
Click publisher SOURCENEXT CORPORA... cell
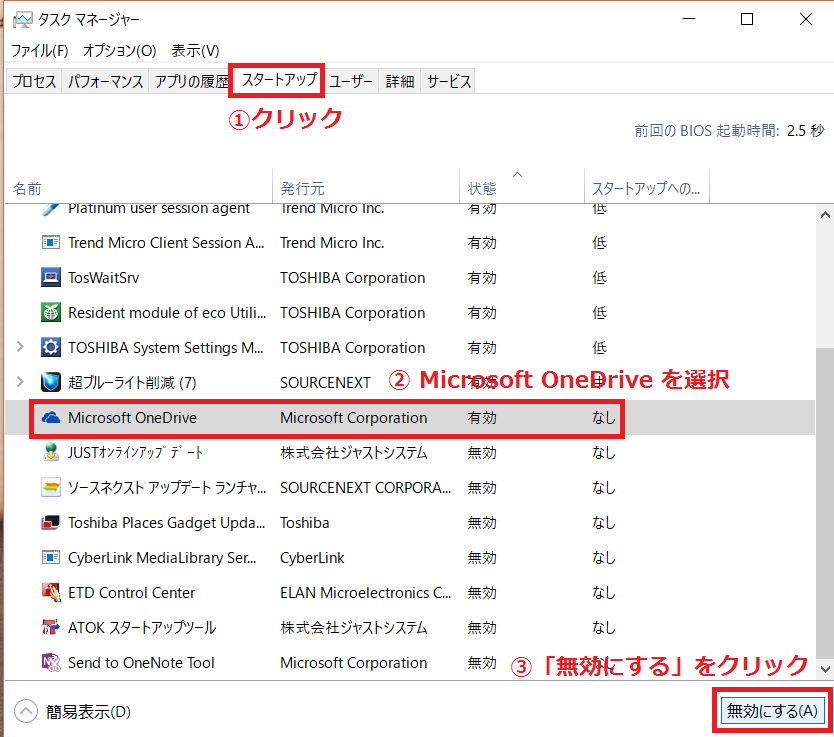366,488
